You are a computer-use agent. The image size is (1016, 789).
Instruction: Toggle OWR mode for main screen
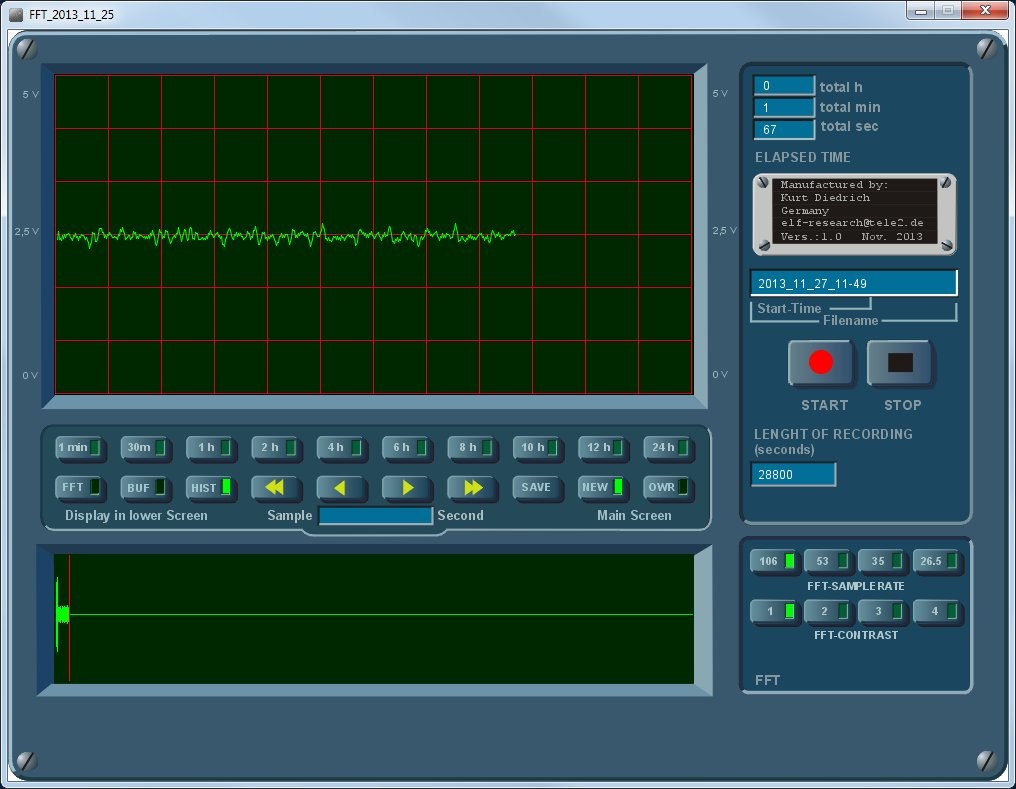click(x=667, y=487)
